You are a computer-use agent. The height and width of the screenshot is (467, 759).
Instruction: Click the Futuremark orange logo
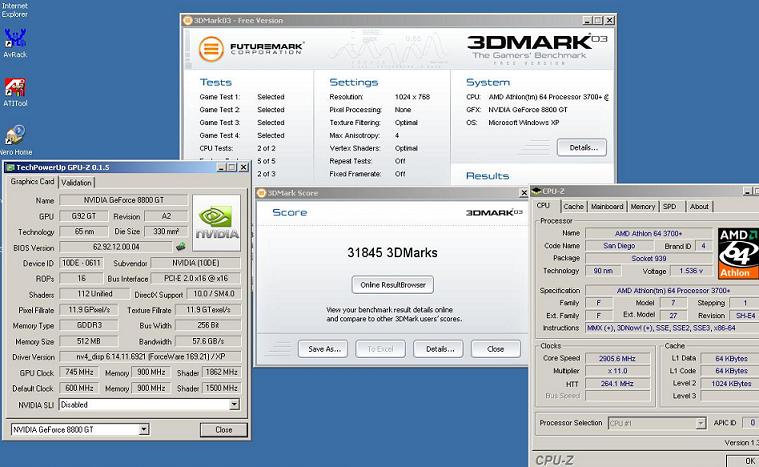coord(211,49)
